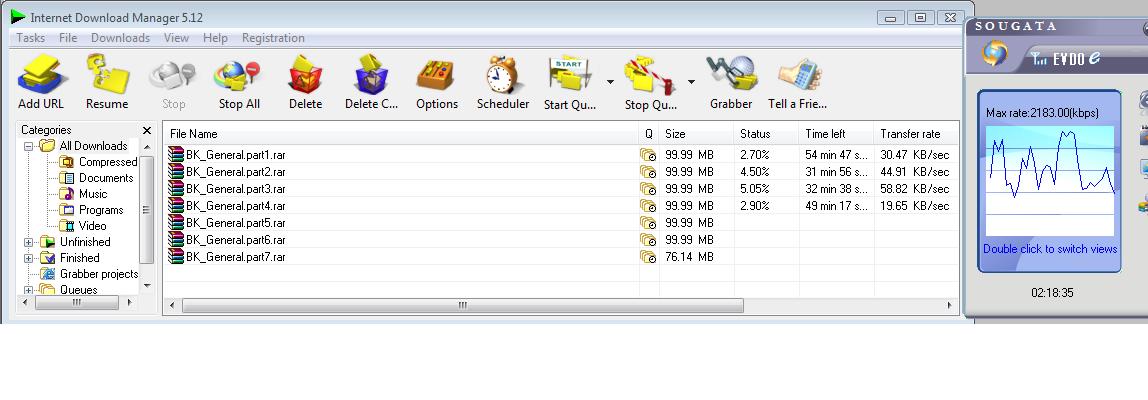
Task: Click Categories panel scroll-down arrow
Action: click(x=146, y=285)
